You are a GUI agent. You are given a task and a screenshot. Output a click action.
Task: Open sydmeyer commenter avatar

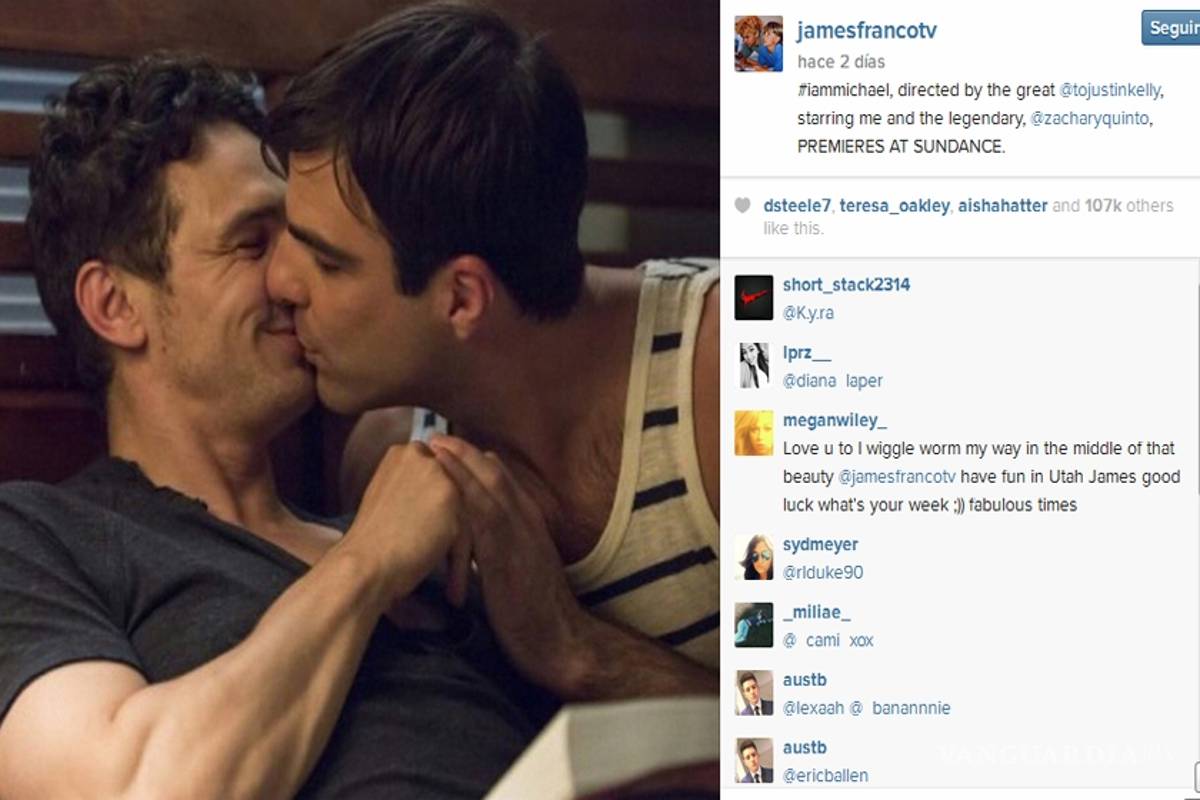(754, 557)
